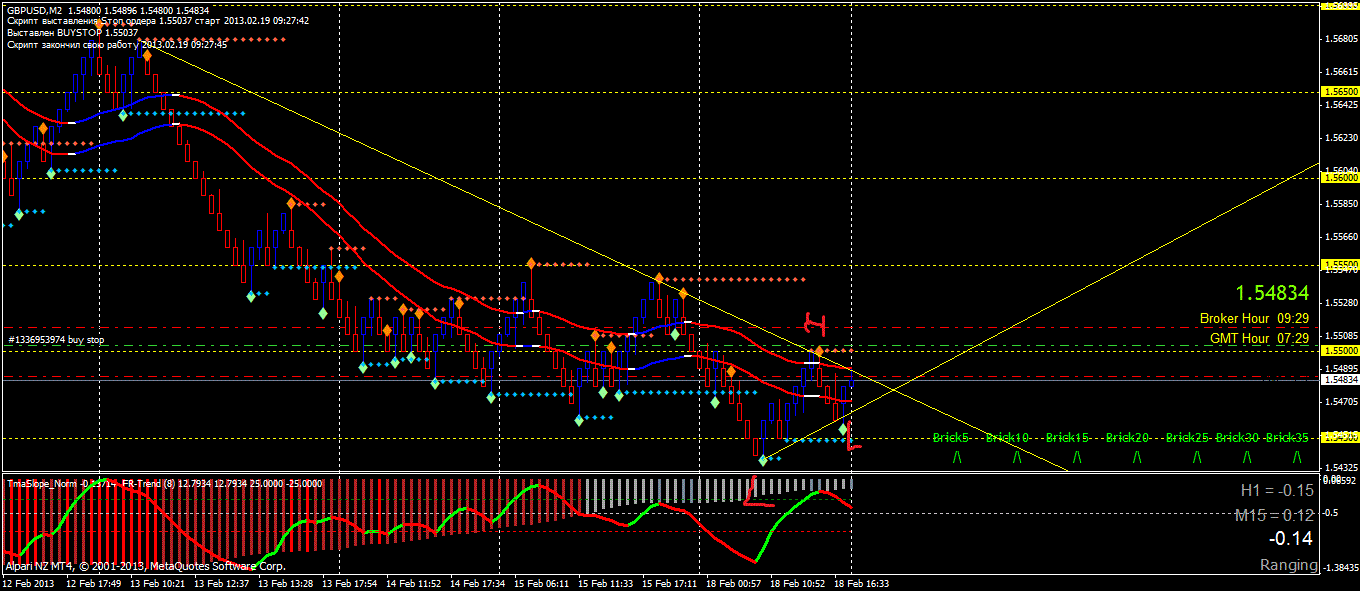
Task: Select the TmaSlope_Norm indicator label
Action: tap(64, 483)
